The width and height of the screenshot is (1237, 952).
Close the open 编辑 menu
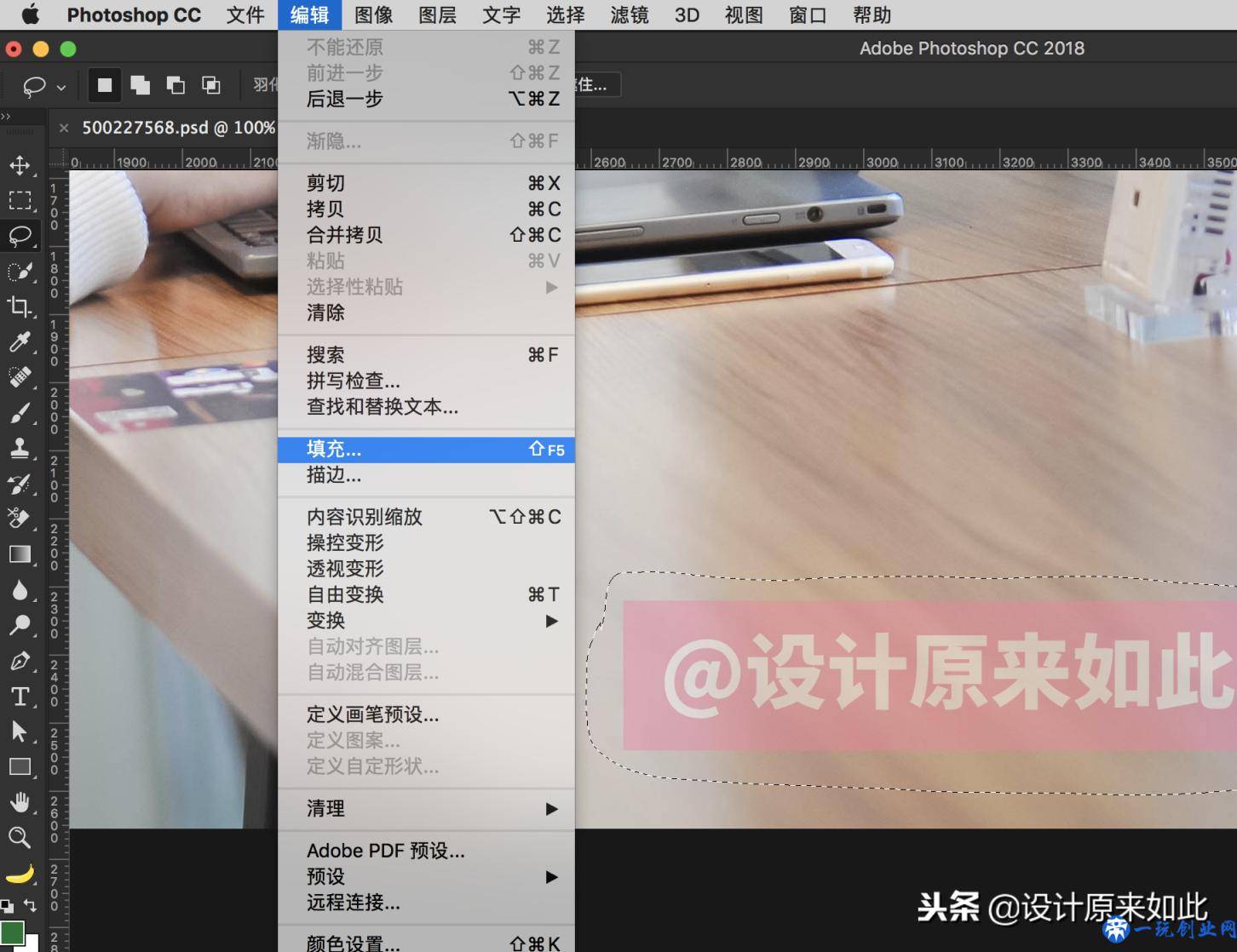click(x=309, y=14)
